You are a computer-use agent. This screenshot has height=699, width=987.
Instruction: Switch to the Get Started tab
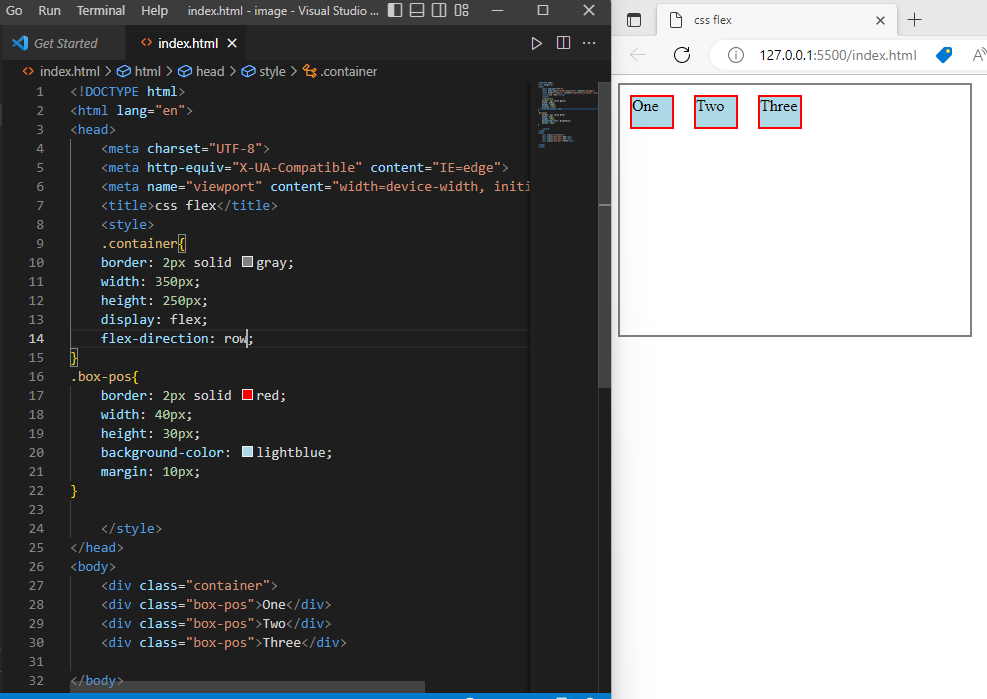[63, 43]
